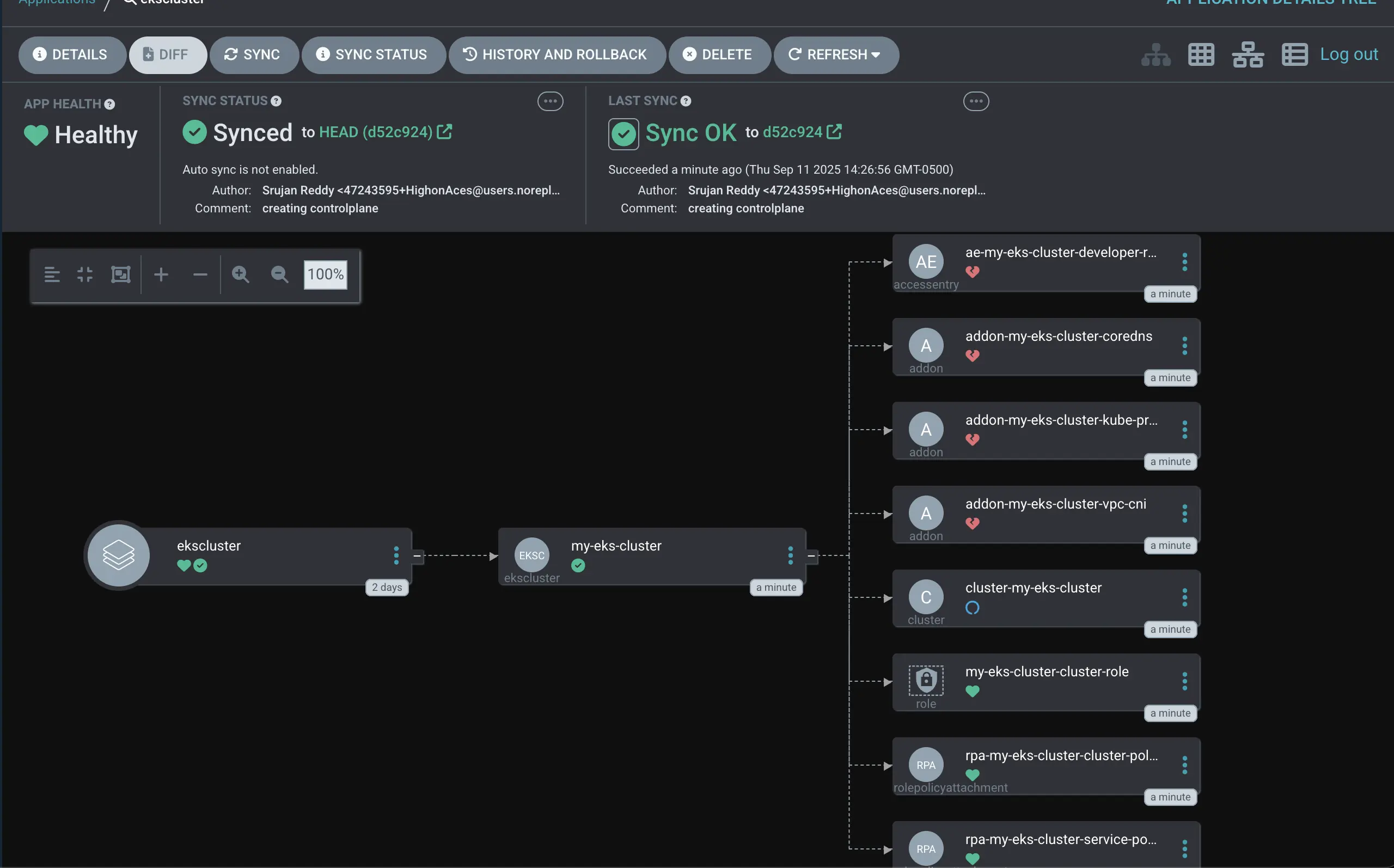Click the 100% zoom level field
The height and width of the screenshot is (868, 1394).
[x=326, y=274]
